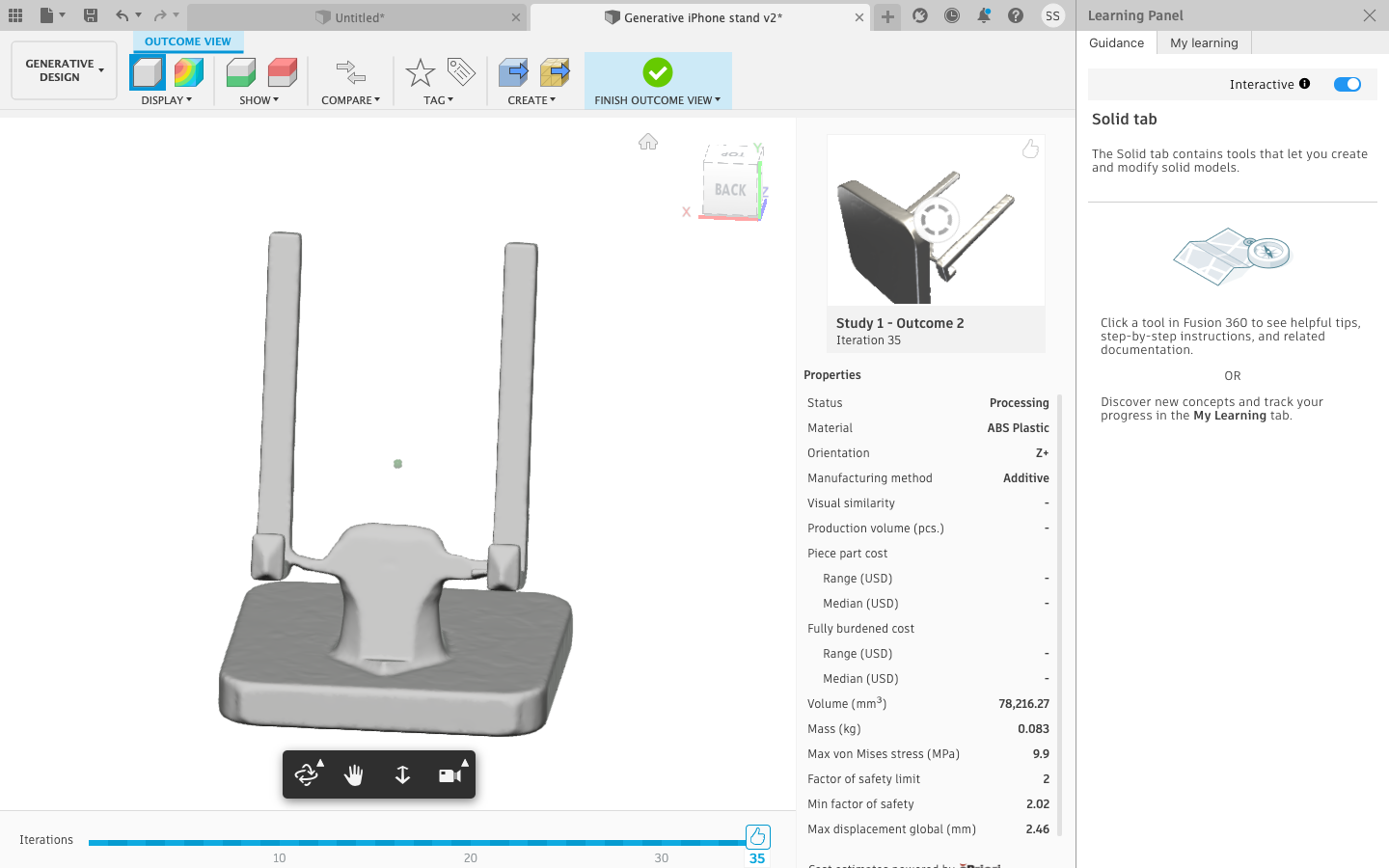Click the File document icon
Image resolution: width=1389 pixels, height=868 pixels.
[46, 15]
